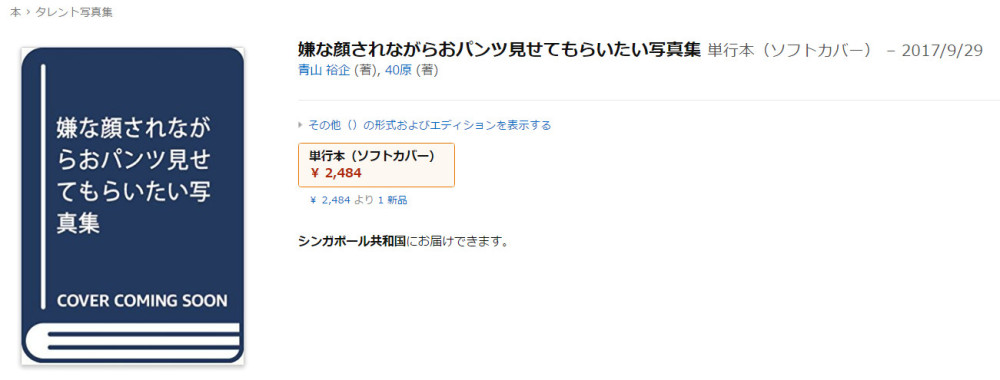Open the book cover placeholder image
The height and width of the screenshot is (380, 1000).
[133, 205]
